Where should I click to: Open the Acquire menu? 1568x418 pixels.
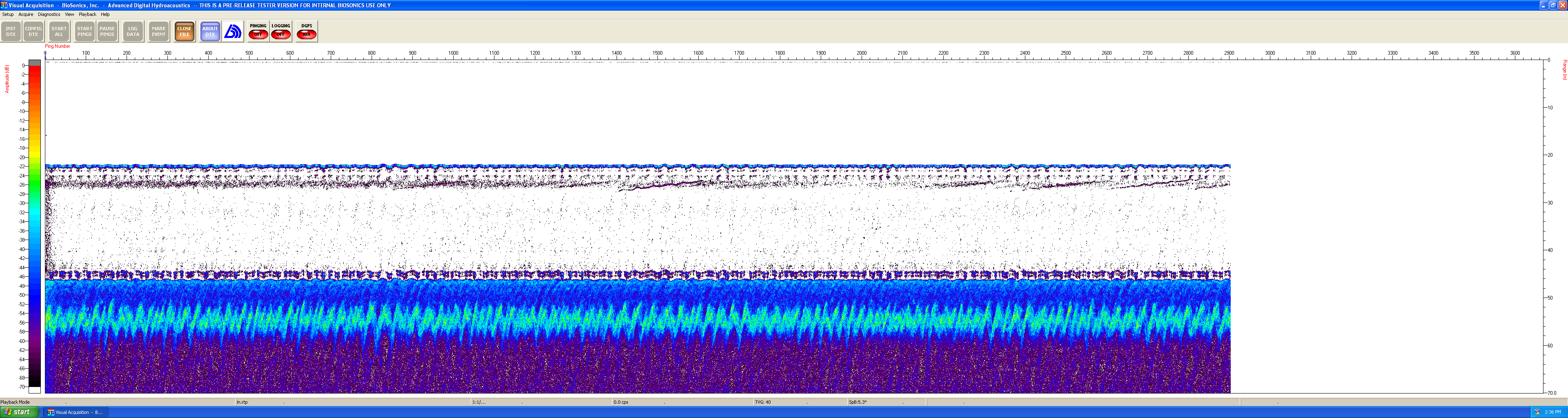tap(26, 14)
